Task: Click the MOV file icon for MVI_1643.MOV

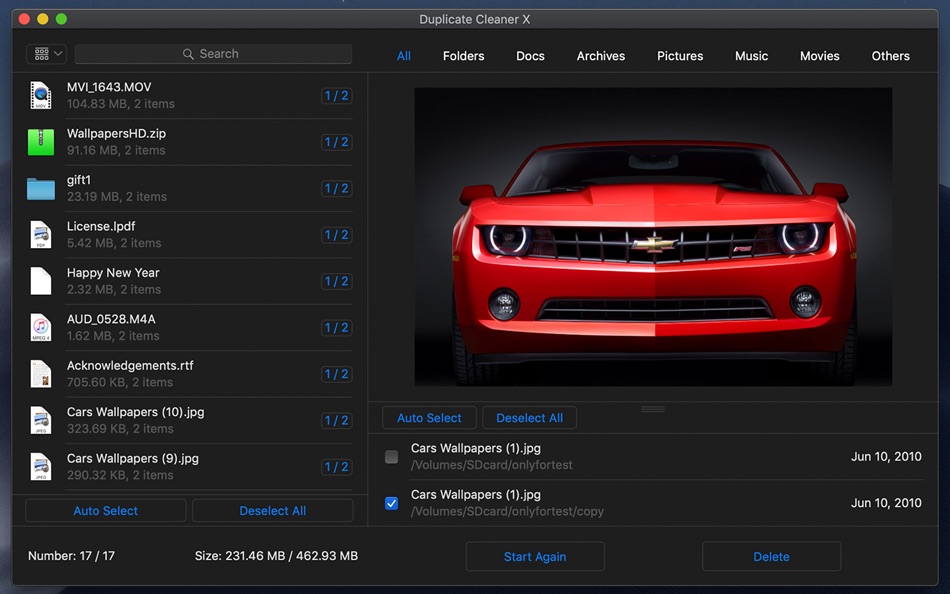Action: 41,95
